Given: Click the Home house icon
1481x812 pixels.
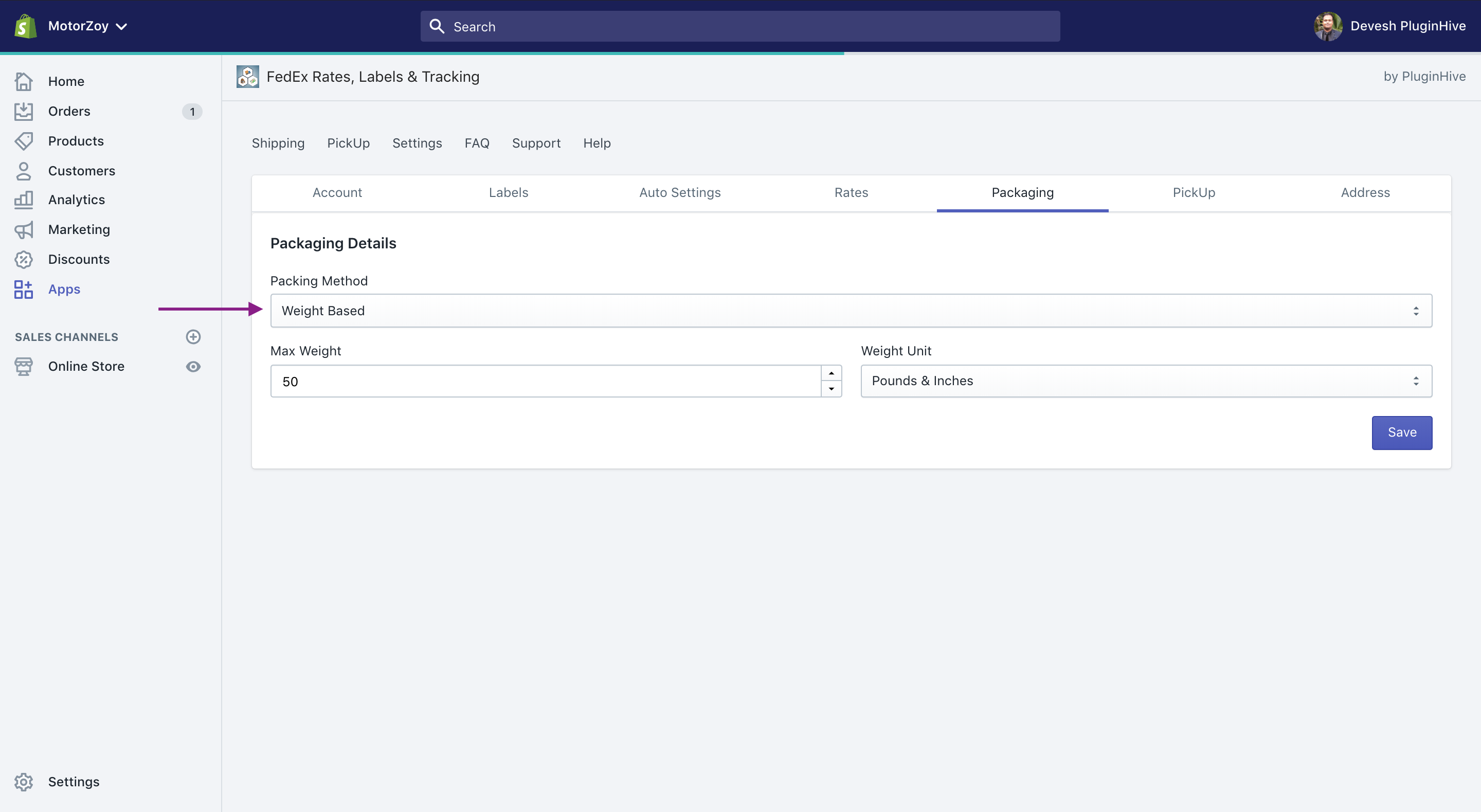Looking at the screenshot, I should [x=24, y=81].
